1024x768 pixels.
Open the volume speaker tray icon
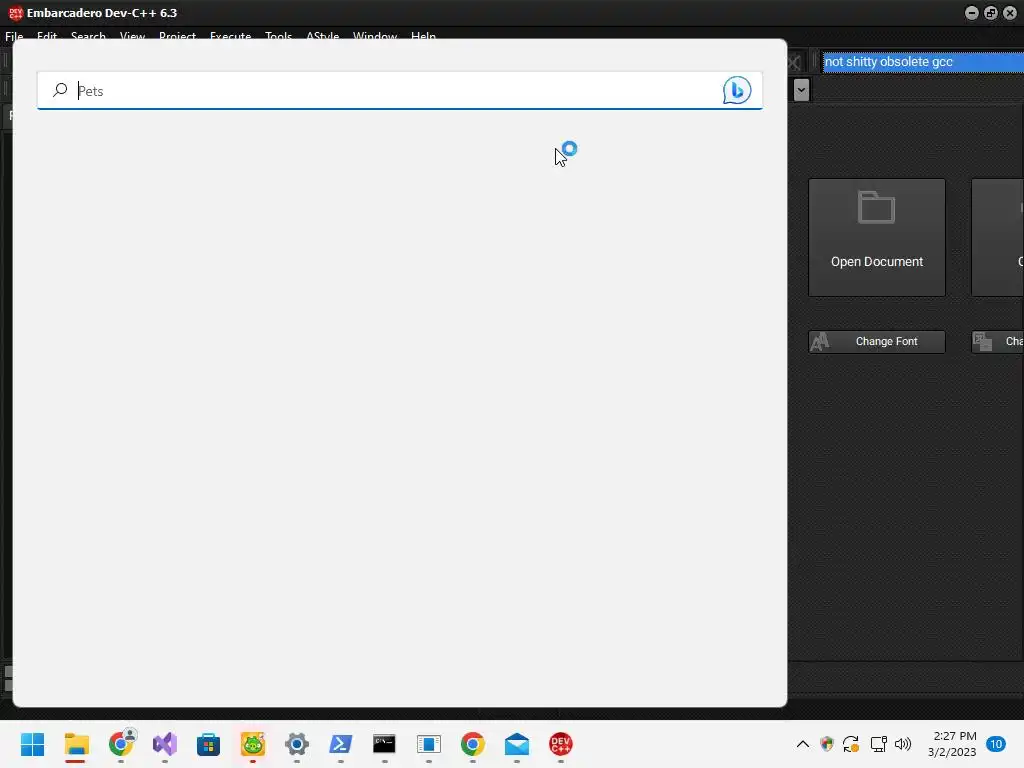click(903, 744)
